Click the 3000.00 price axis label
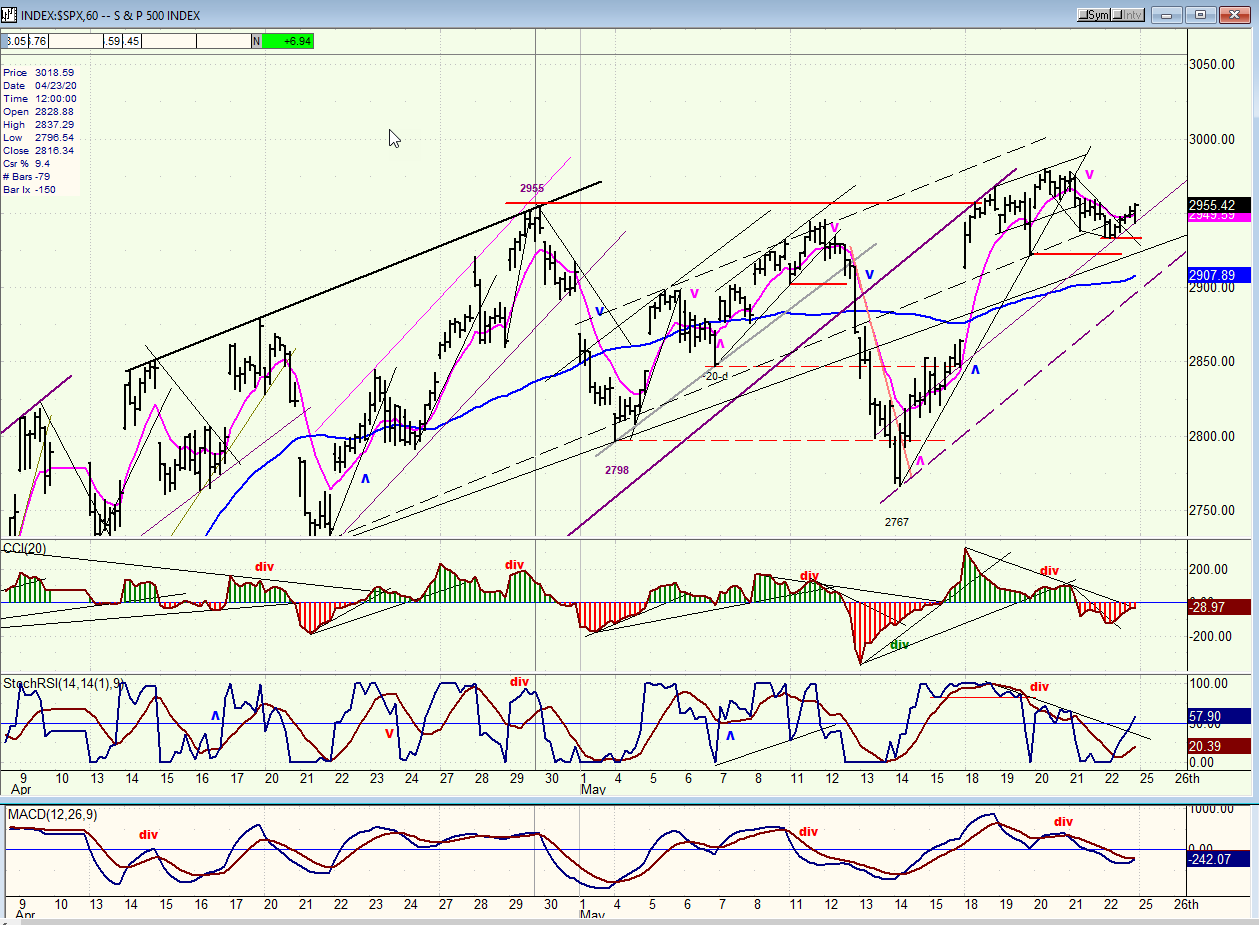The width and height of the screenshot is (1259, 925). tap(1212, 139)
